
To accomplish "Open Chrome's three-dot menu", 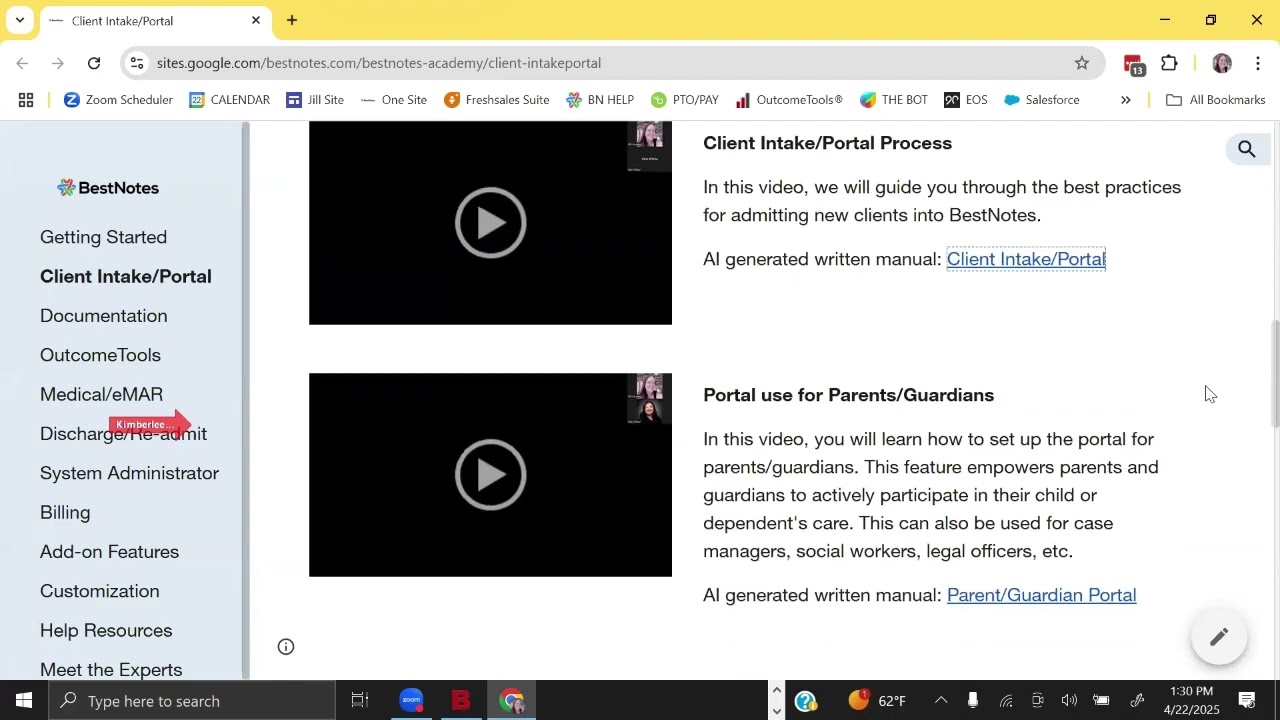I will point(1258,63).
